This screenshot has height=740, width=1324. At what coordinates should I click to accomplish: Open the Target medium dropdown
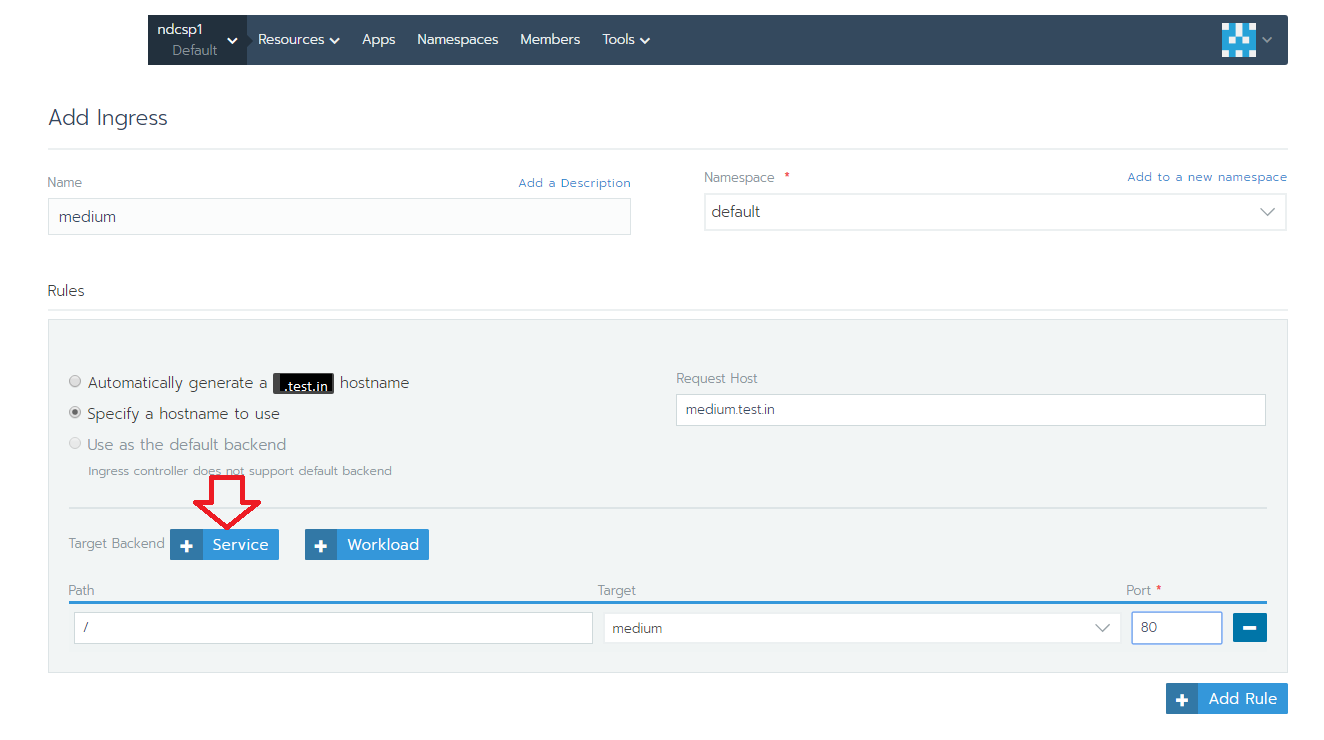(x=862, y=628)
